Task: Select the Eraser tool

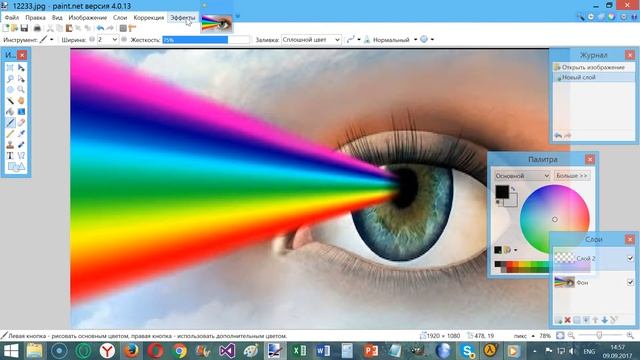Action: (x=21, y=122)
